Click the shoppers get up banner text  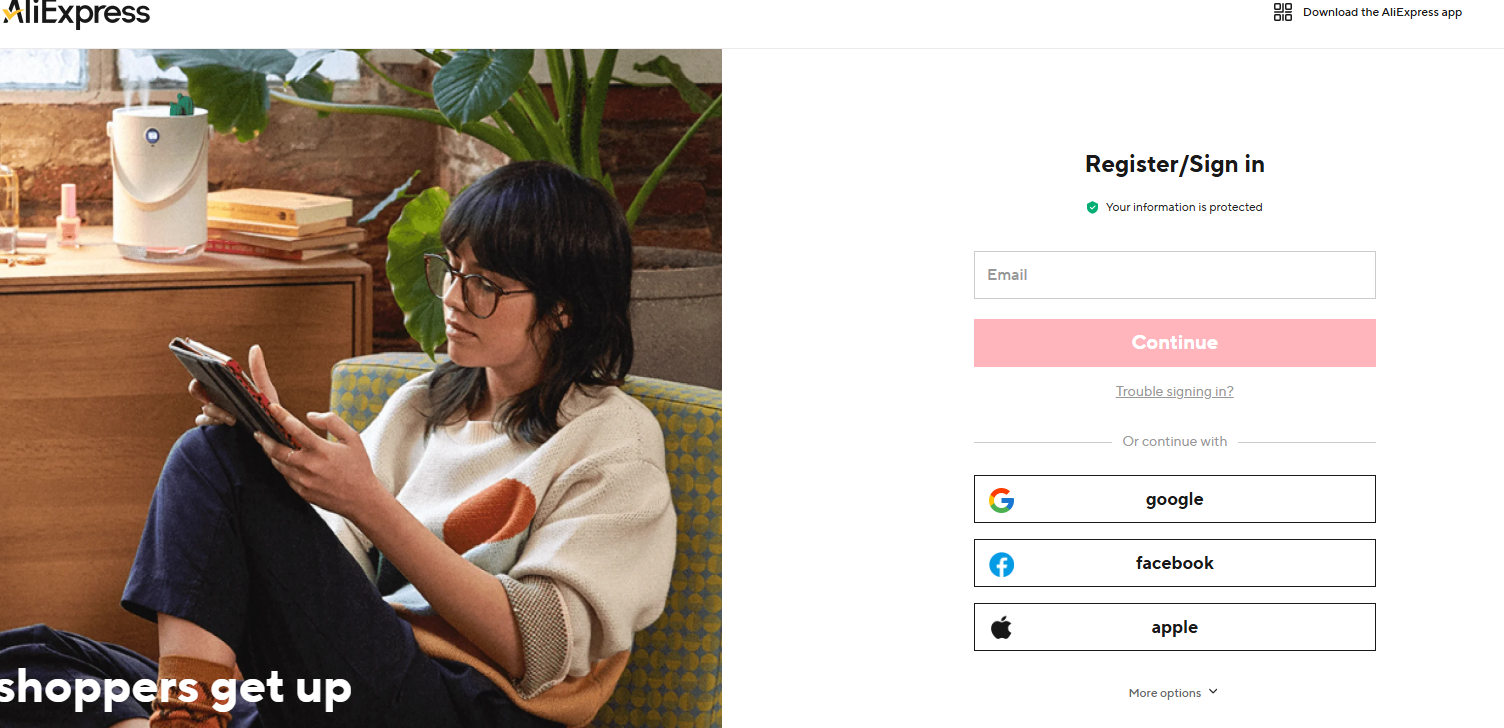coord(176,687)
